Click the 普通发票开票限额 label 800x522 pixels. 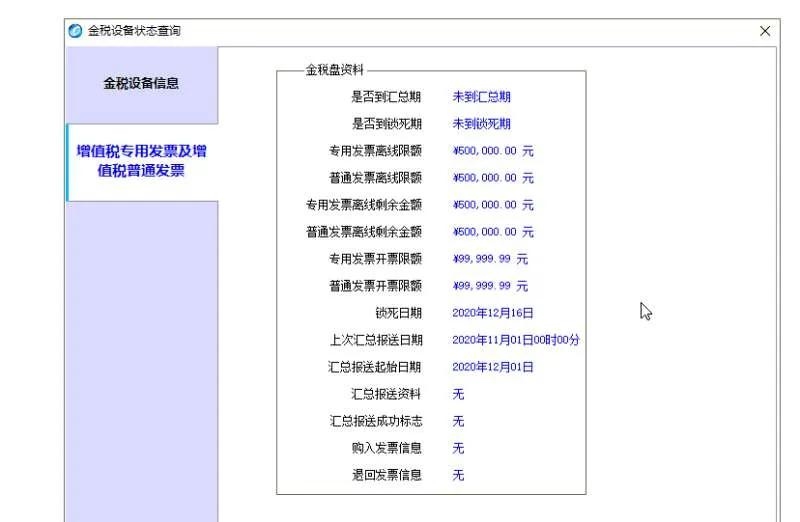(x=376, y=286)
